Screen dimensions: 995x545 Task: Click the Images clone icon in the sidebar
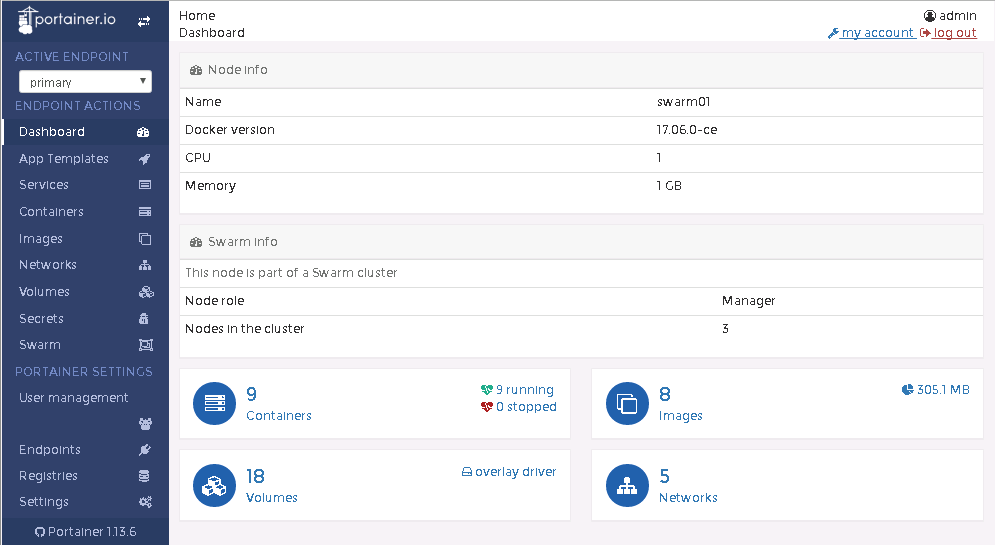click(x=145, y=239)
